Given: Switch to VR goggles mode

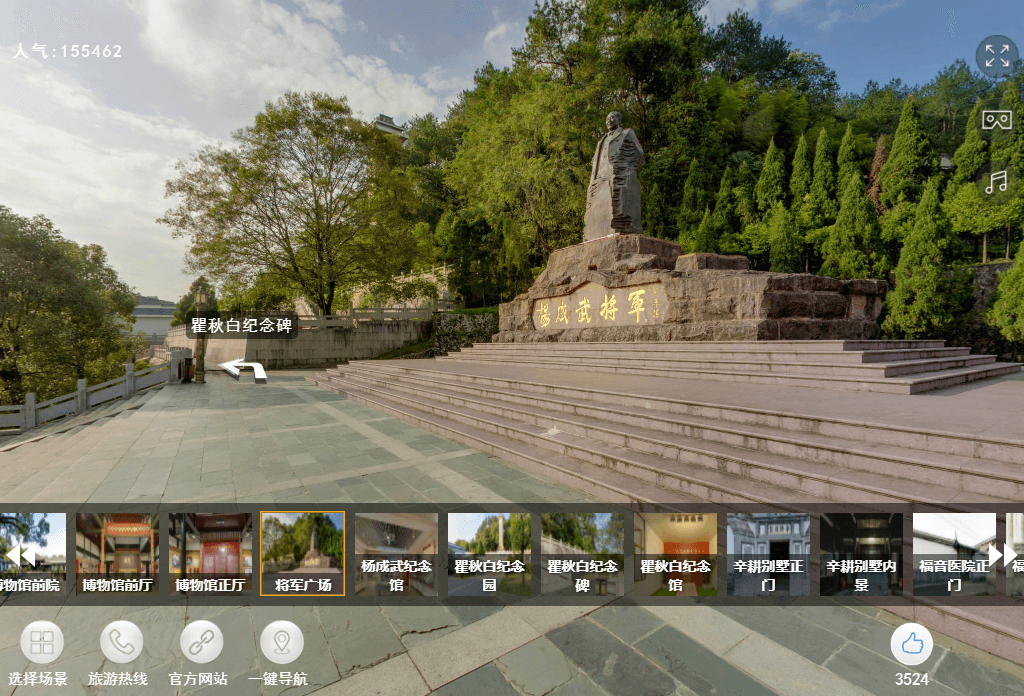Looking at the screenshot, I should coord(997,120).
